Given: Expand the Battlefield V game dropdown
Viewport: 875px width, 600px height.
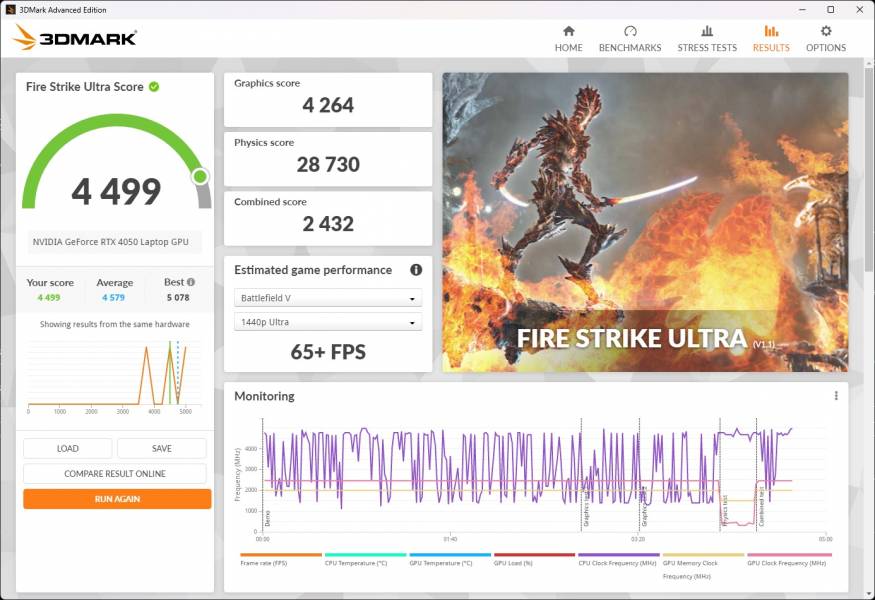Looking at the screenshot, I should tap(328, 298).
